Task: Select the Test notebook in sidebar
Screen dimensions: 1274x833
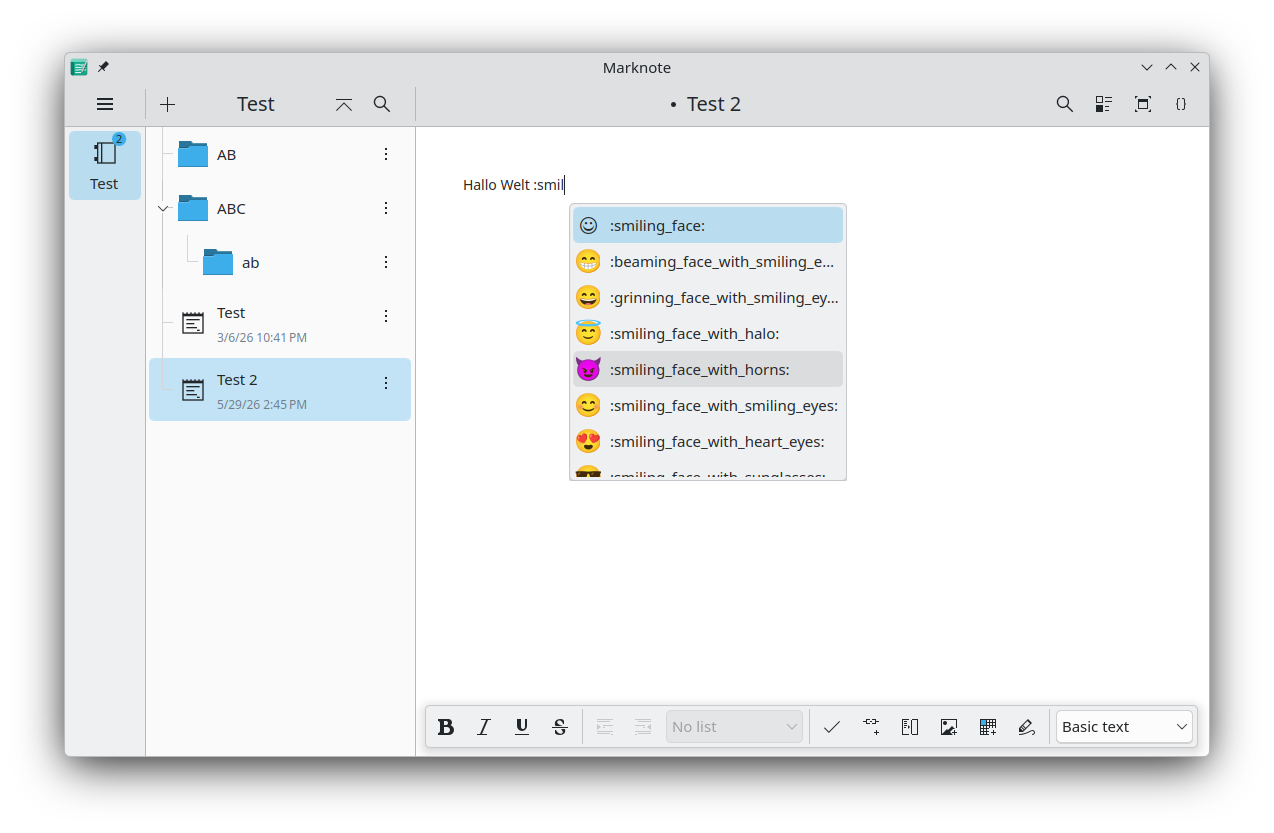Action: [x=105, y=165]
